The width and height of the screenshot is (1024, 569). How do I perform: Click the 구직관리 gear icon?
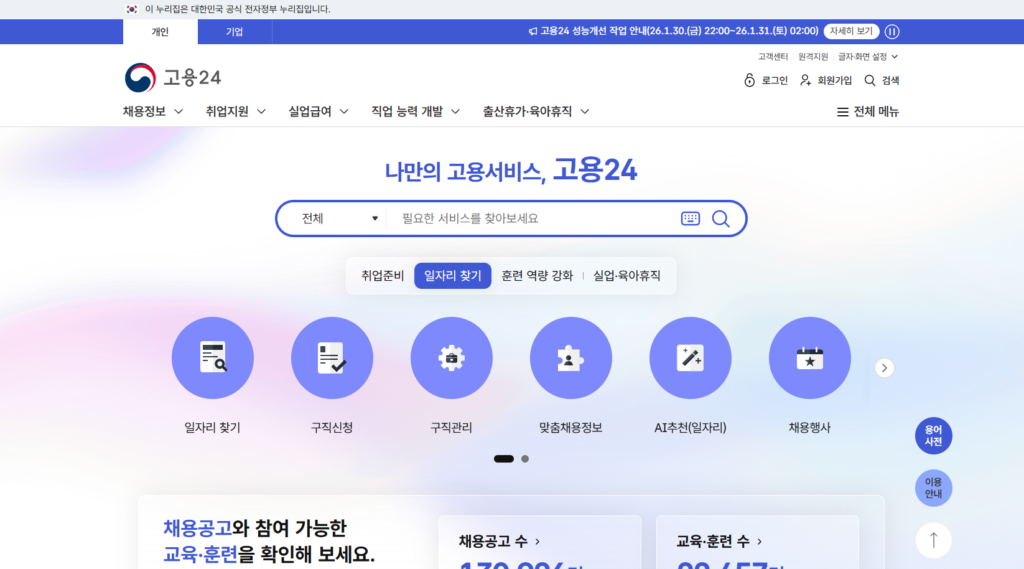tap(451, 358)
